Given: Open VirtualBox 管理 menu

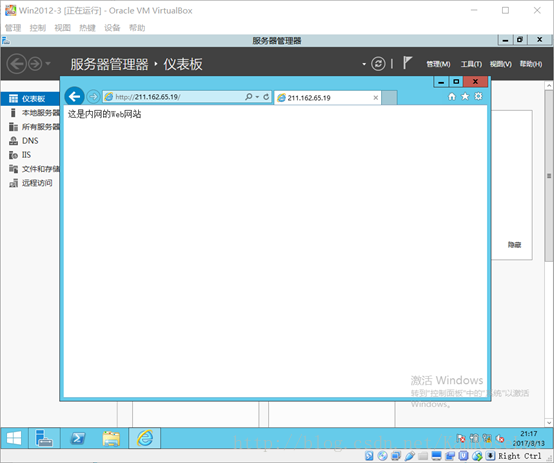Looking at the screenshot, I should (13, 28).
